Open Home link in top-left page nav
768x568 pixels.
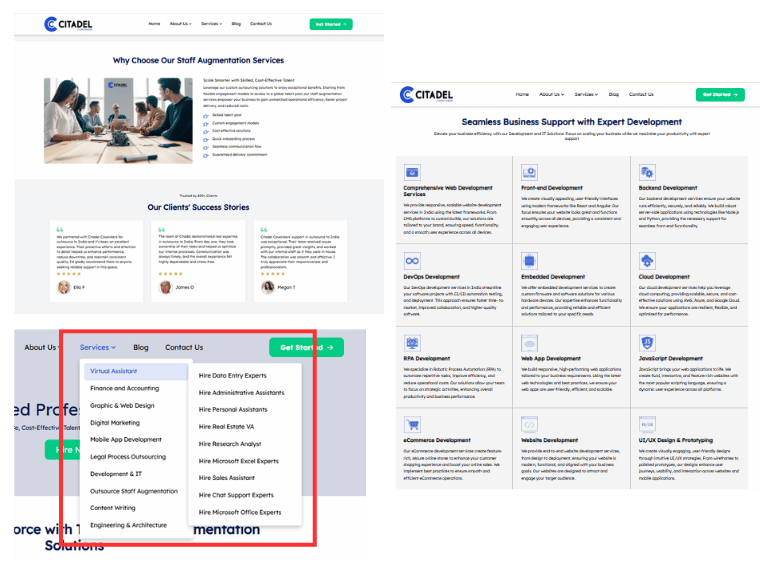pos(154,24)
